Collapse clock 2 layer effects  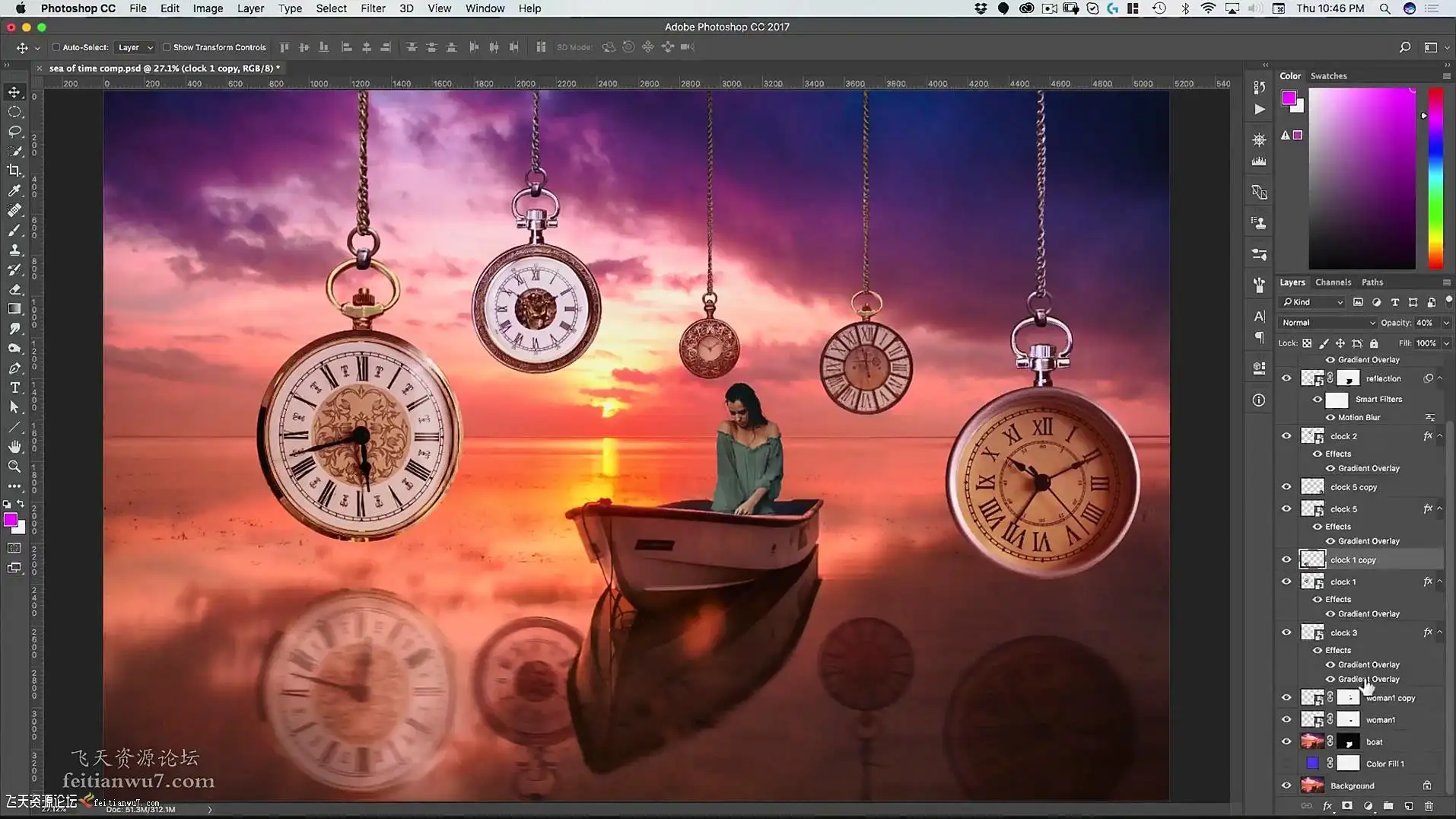pos(1439,436)
